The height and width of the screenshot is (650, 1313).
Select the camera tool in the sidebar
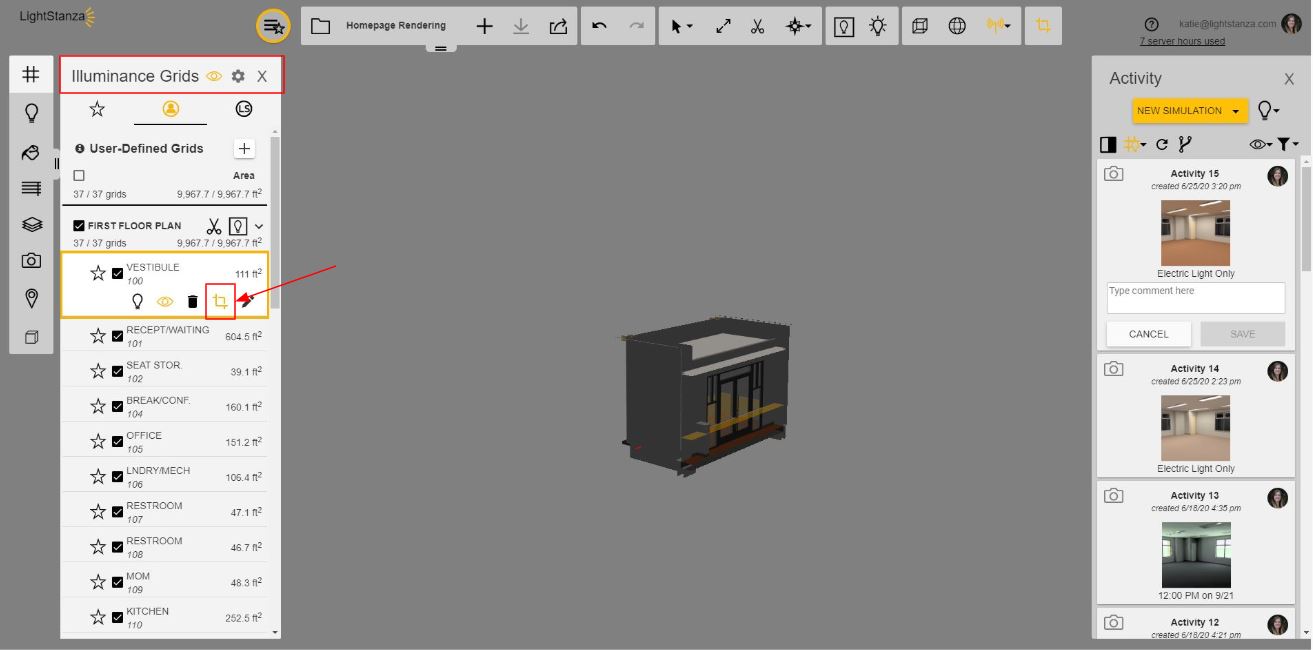tap(31, 260)
